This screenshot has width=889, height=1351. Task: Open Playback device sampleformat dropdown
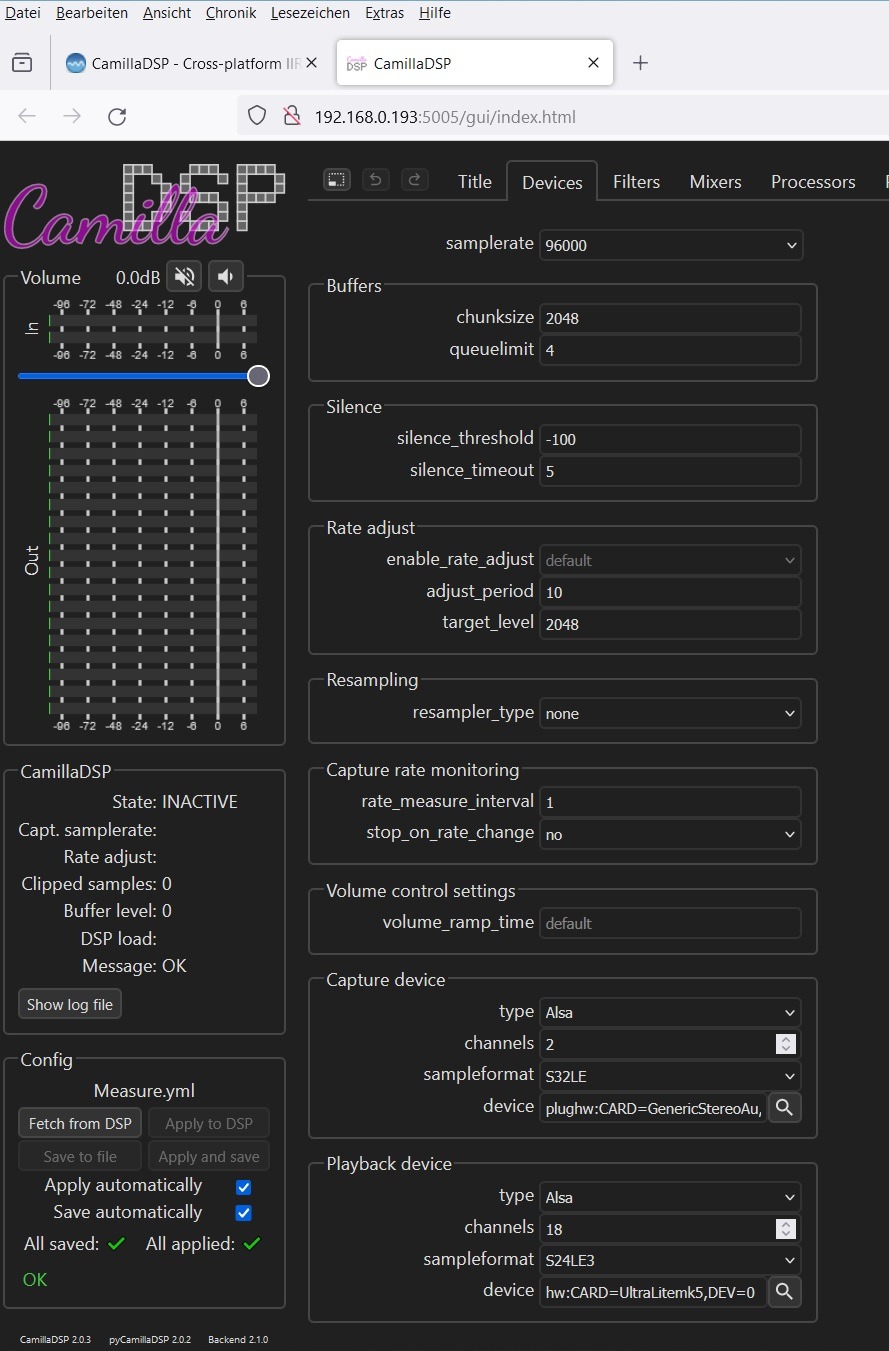[x=671, y=1259]
